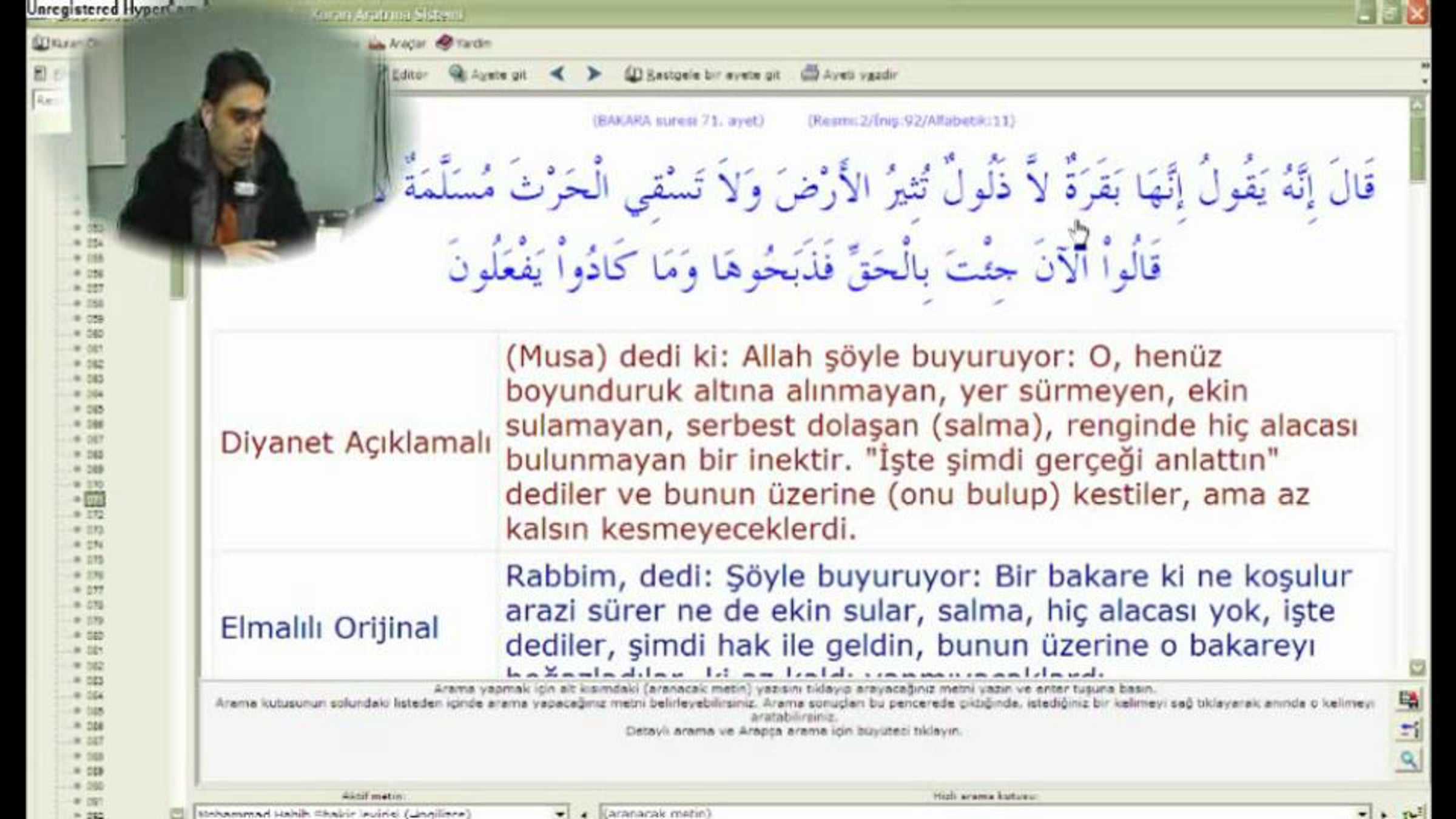Click the 'Rastgele bir ayete git' book icon
Screen dimensions: 1456x819
[x=633, y=75]
